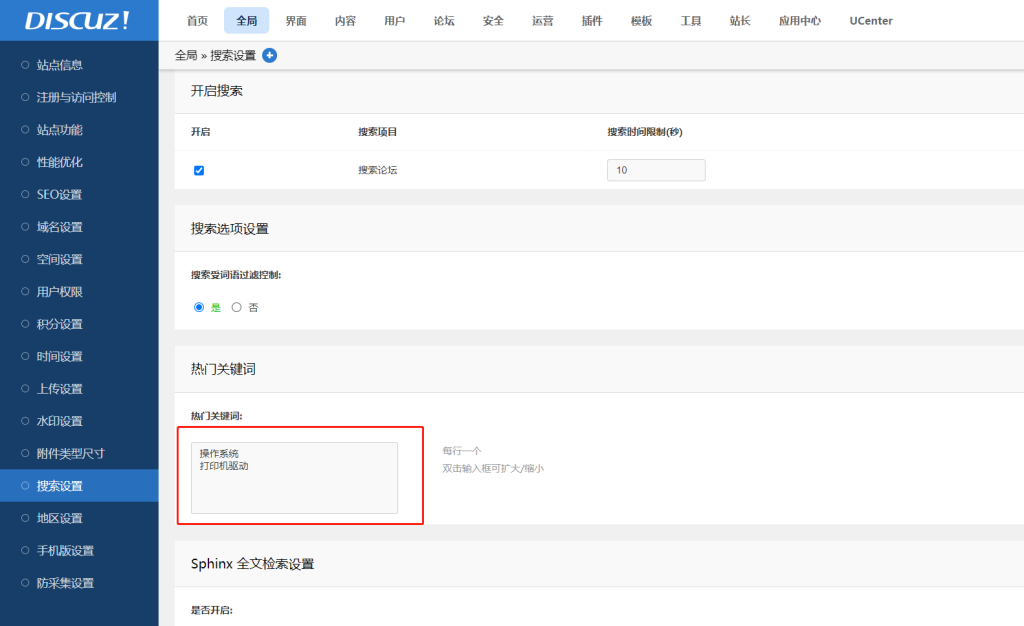Screen dimensions: 1024x626
Task: Click the 热门关键词 text area
Action: coord(294,478)
